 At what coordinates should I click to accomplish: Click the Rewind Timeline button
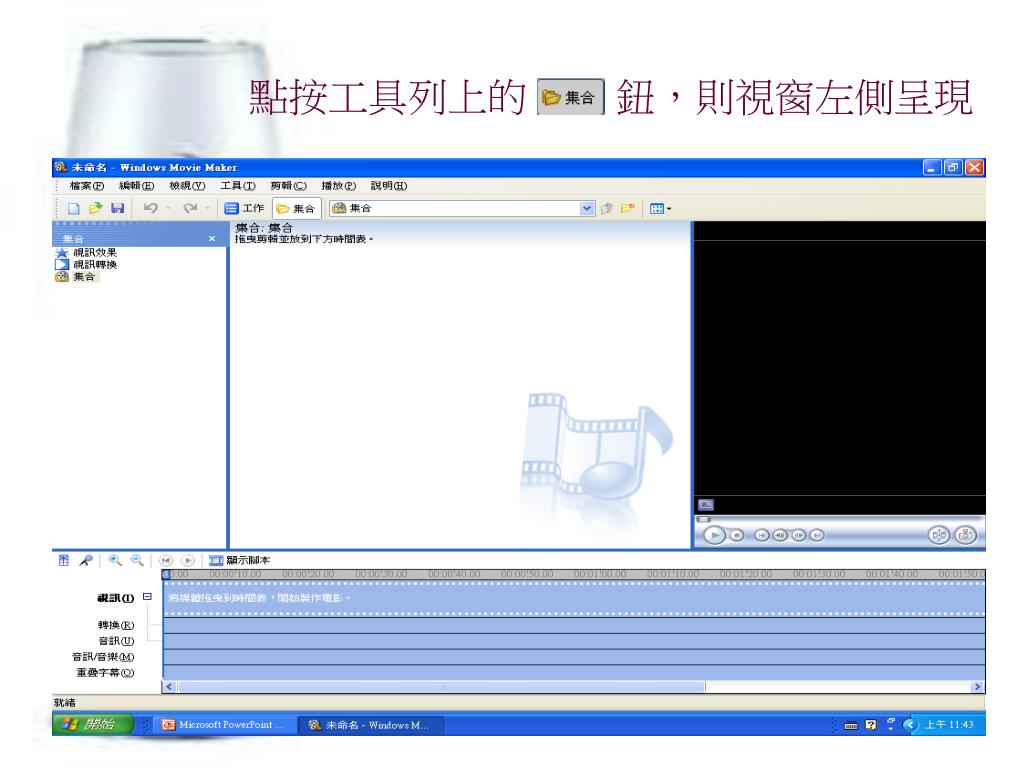(166, 560)
